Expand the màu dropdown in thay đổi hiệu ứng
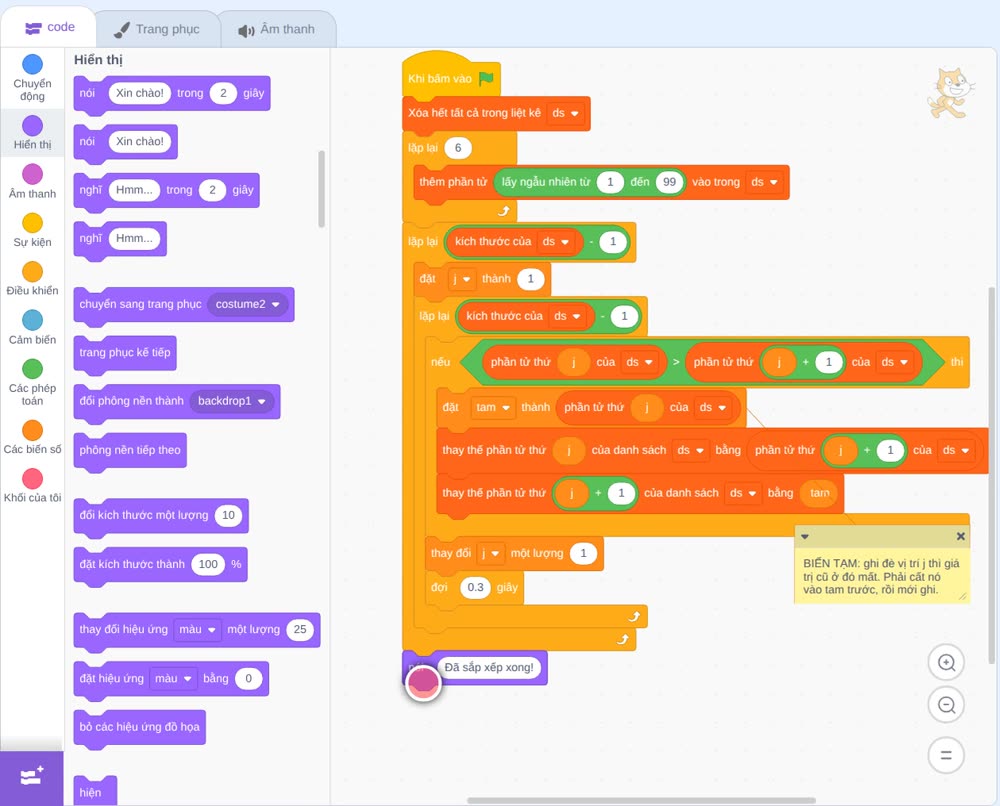This screenshot has width=1000, height=806. tap(197, 629)
